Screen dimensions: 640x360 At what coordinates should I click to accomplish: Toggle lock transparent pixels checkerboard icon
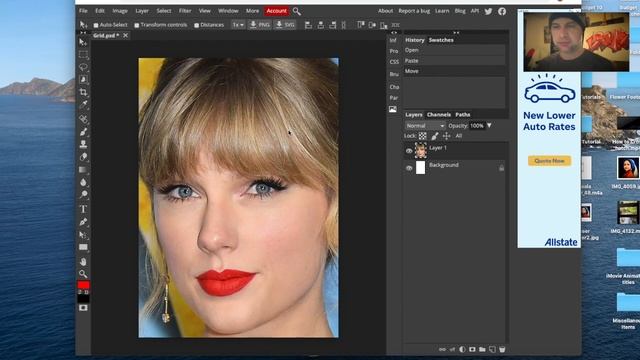422,136
